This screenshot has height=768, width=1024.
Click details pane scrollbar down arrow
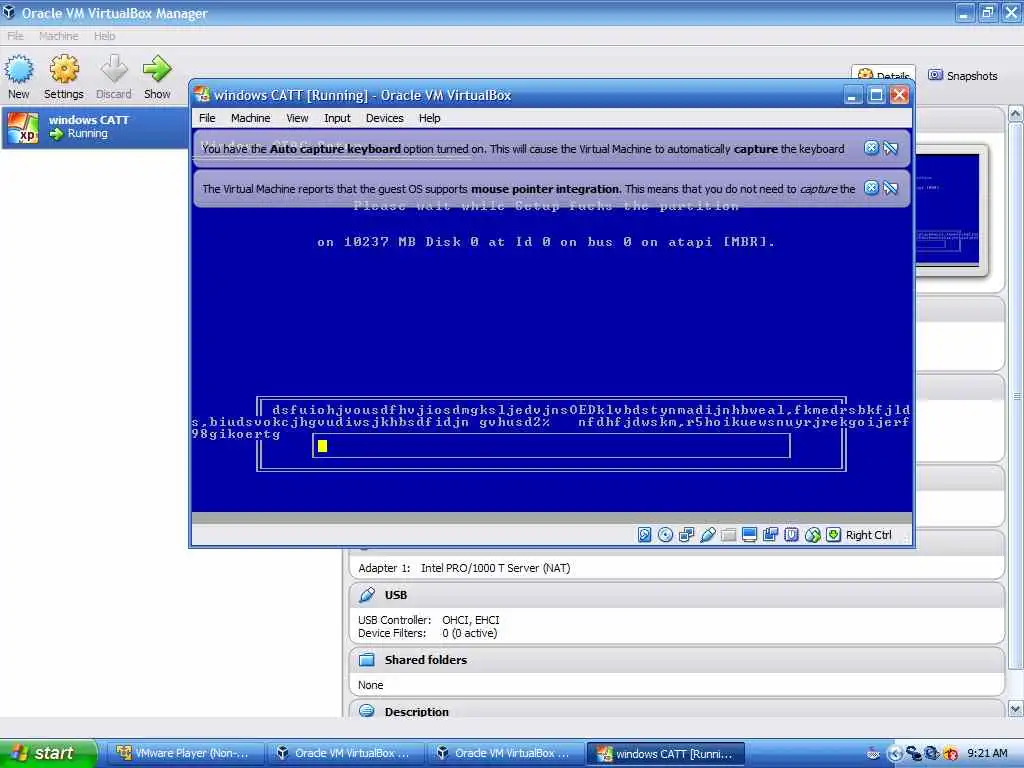[1016, 709]
